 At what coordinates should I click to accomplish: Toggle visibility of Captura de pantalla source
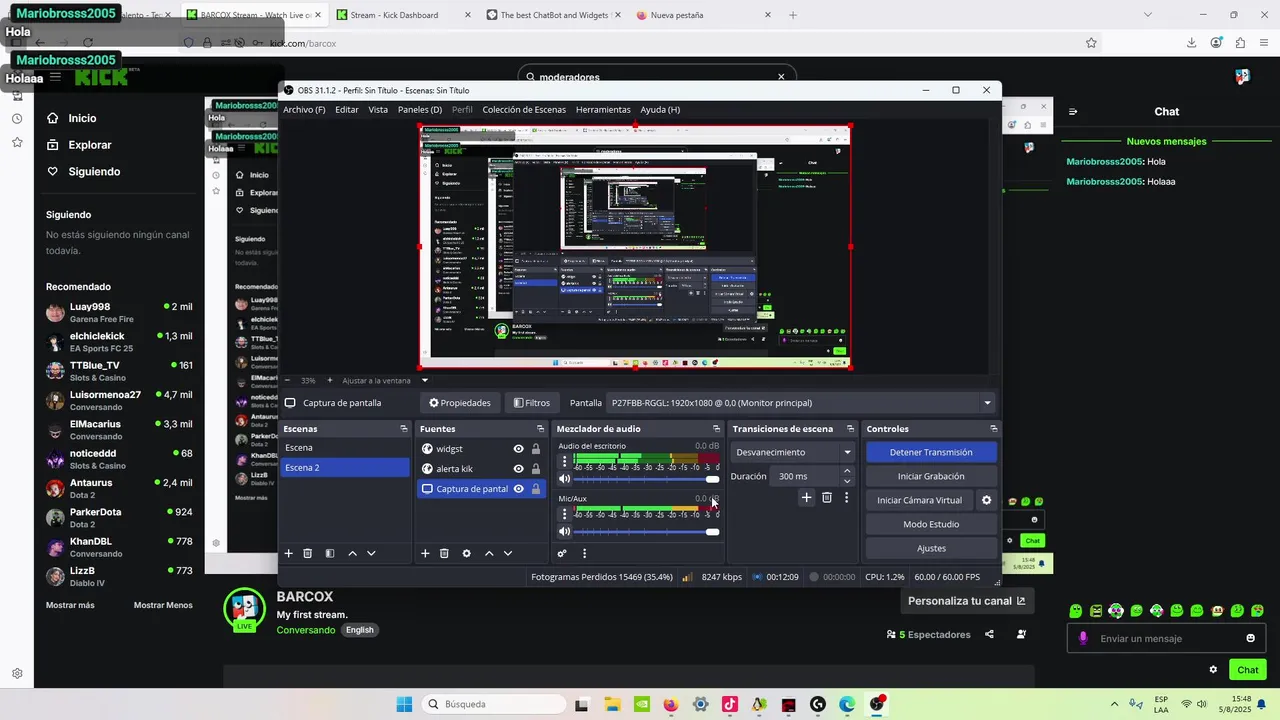518,489
